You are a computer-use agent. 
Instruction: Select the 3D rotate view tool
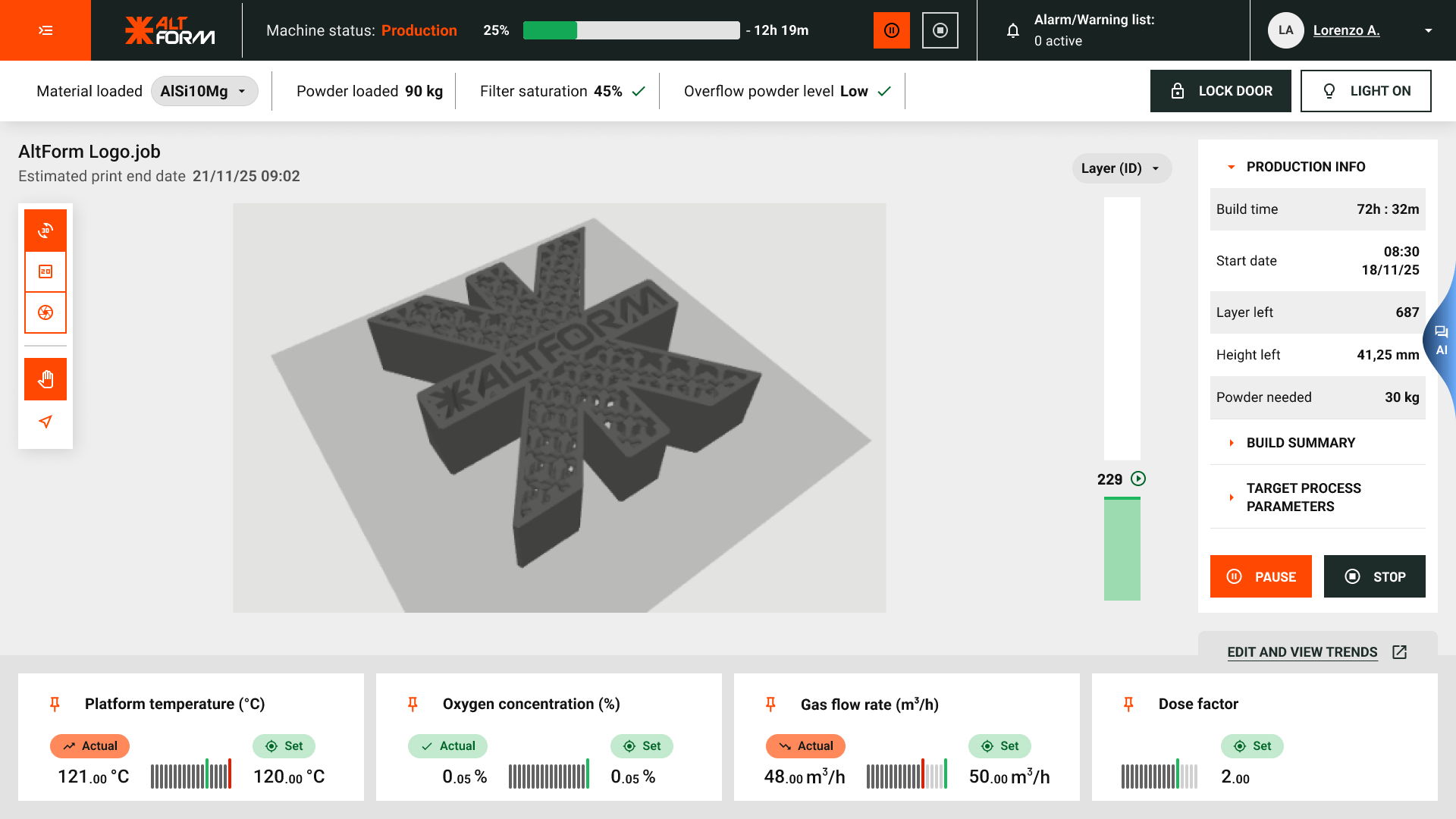(45, 231)
